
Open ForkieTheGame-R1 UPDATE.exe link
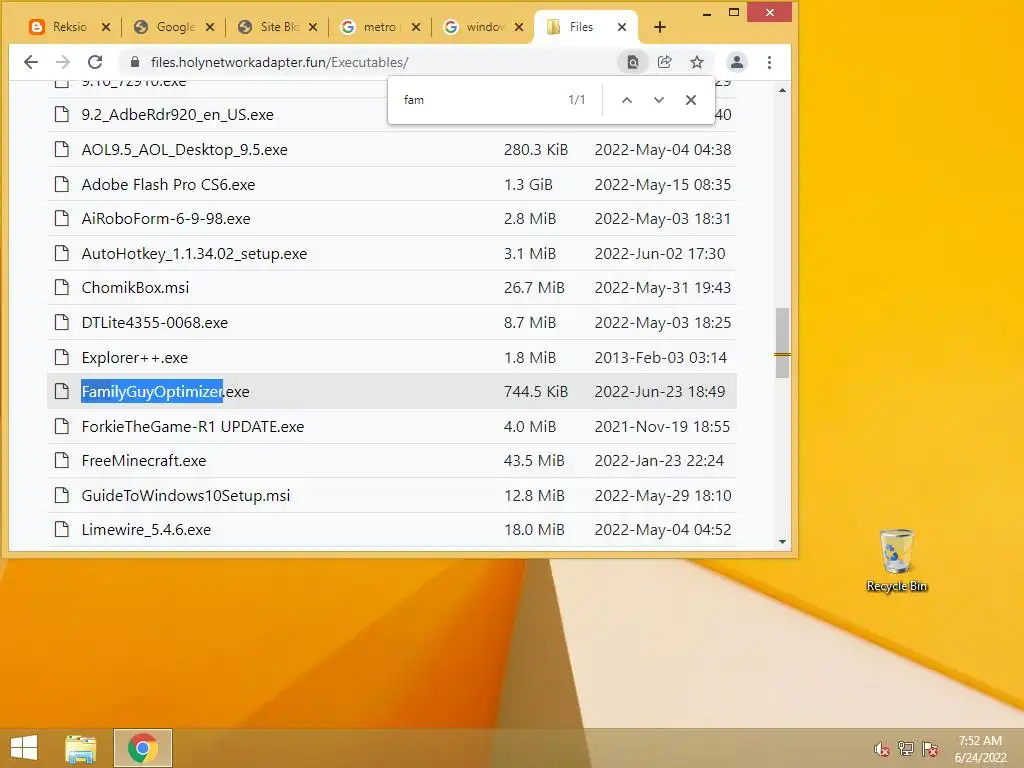click(193, 426)
